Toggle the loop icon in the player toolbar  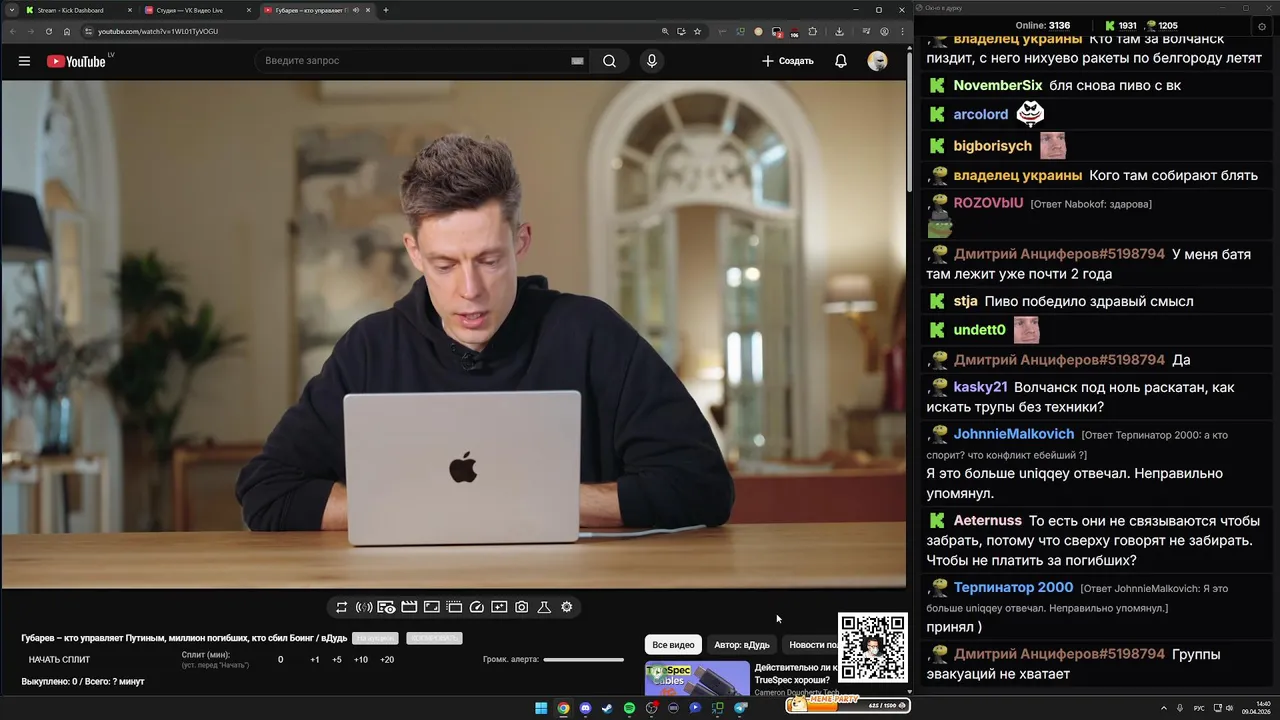(x=342, y=607)
